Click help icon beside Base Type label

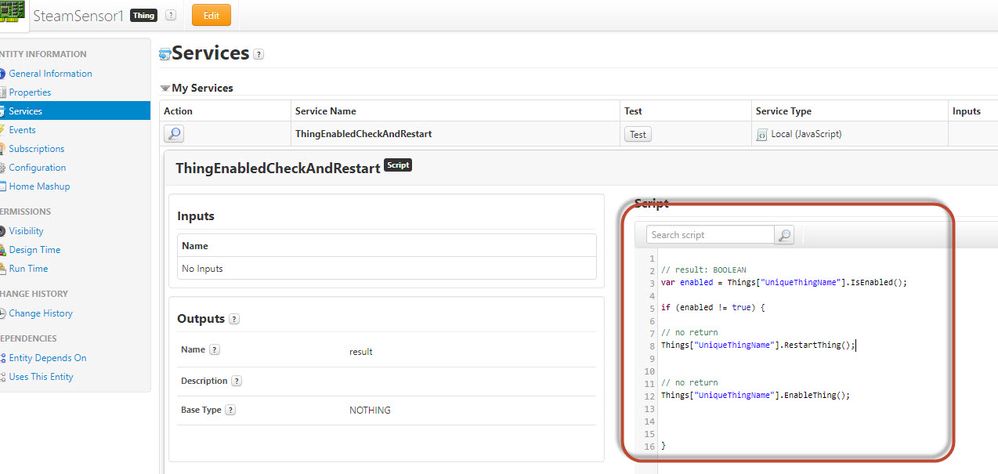tap(231, 410)
